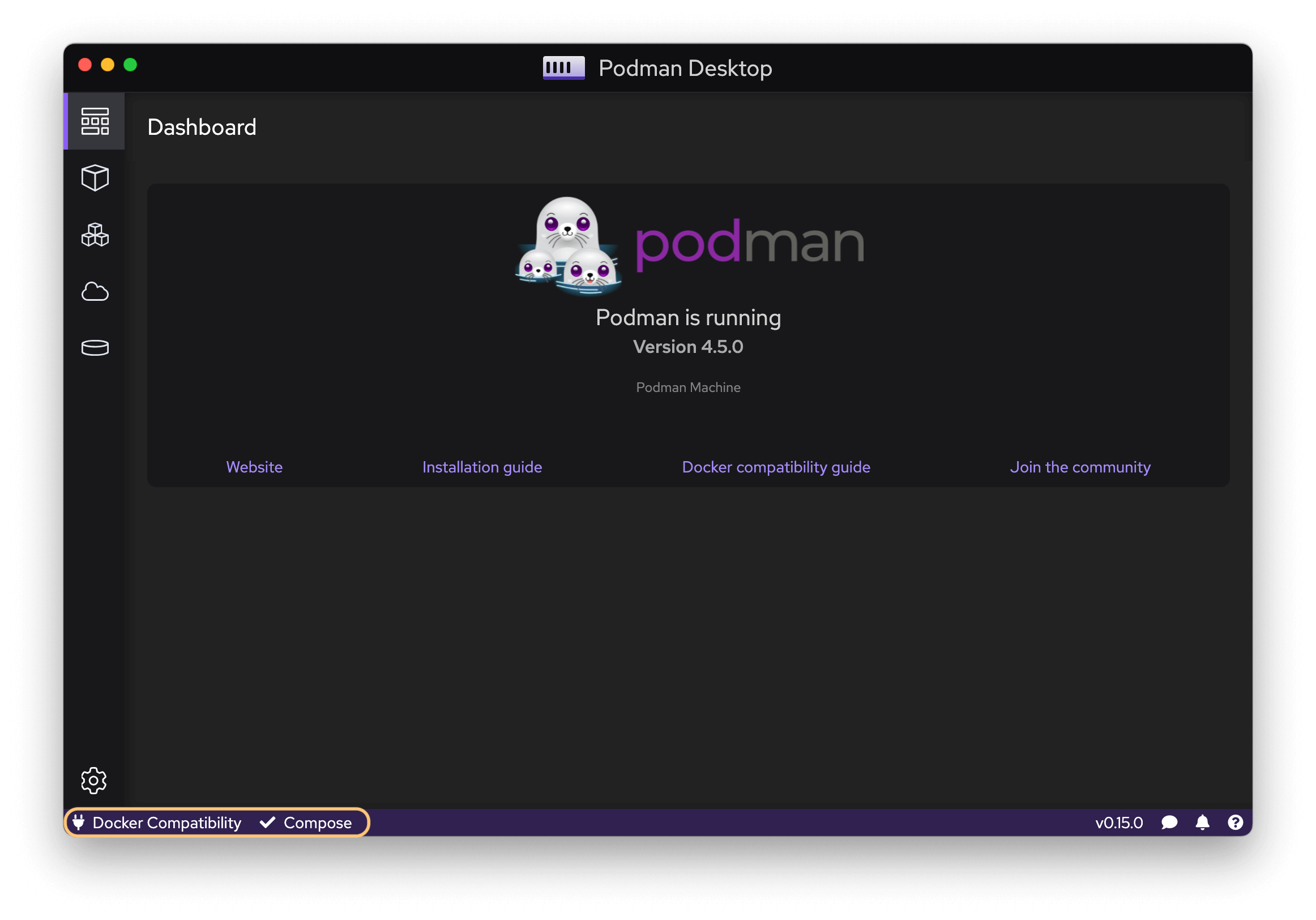Open the notifications bell icon

1203,823
